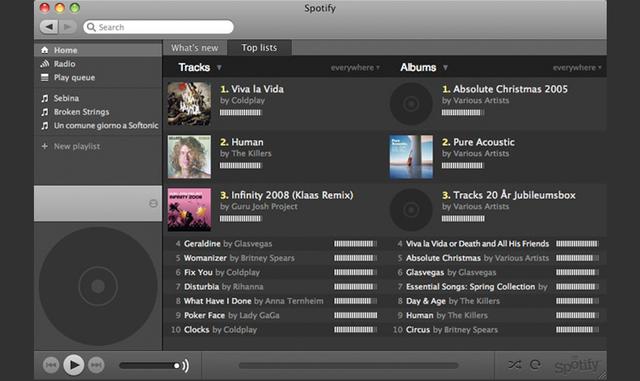
Task: Switch to the What's new tab
Action: tap(195, 48)
